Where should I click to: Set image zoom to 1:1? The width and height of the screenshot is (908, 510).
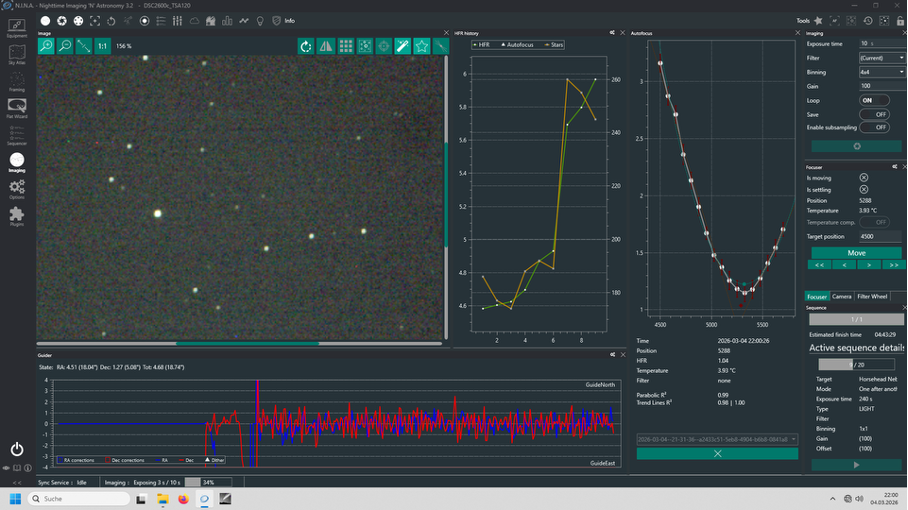point(102,46)
